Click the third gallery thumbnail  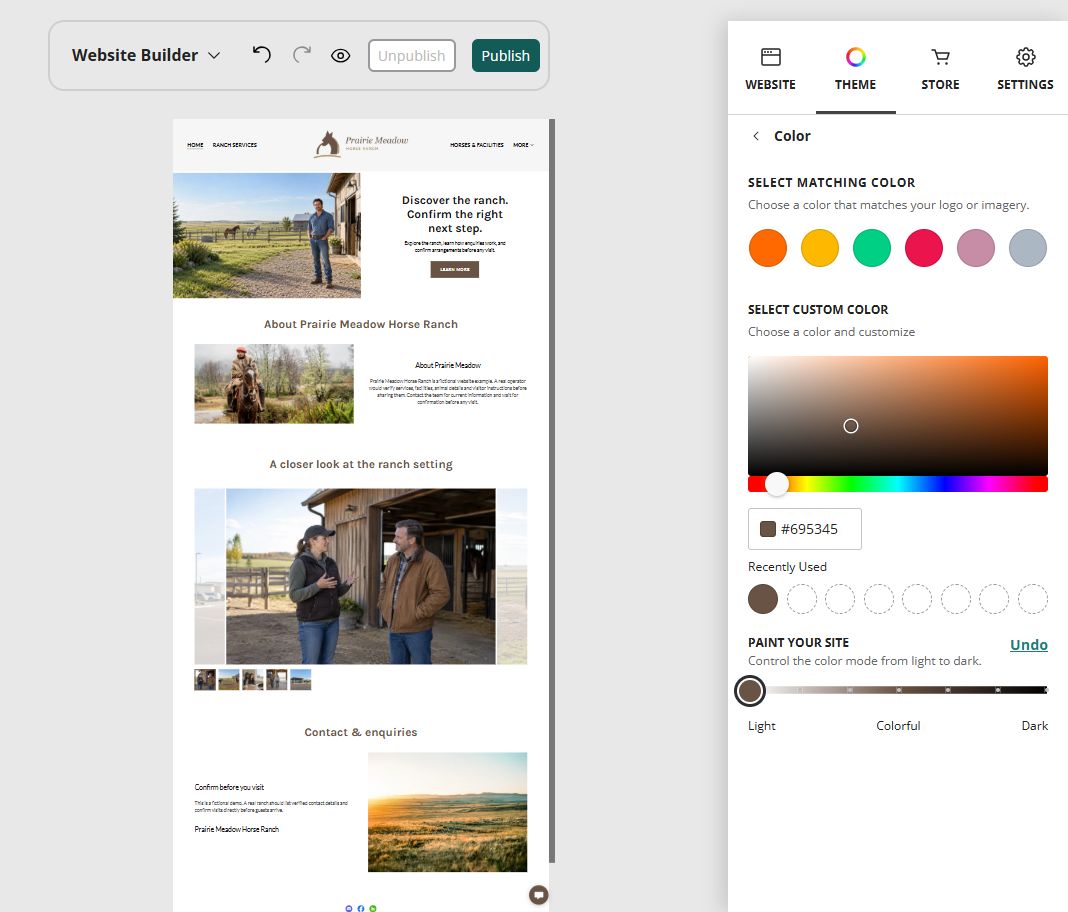pyautogui.click(x=253, y=680)
